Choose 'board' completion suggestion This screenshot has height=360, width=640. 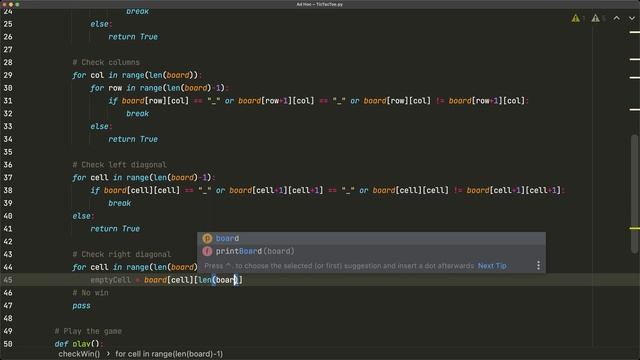[x=371, y=238]
